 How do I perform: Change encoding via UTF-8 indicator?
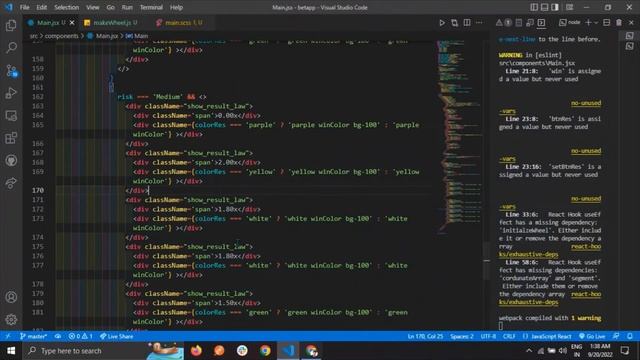pos(488,336)
